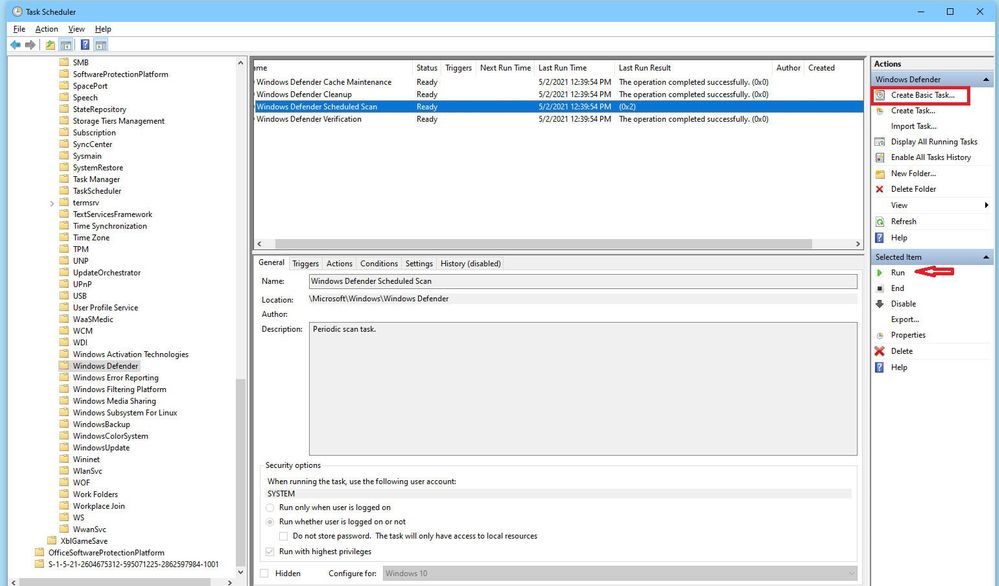The image size is (999, 586).
Task: Click the Up one level folder icon
Action: pyautogui.click(x=50, y=45)
